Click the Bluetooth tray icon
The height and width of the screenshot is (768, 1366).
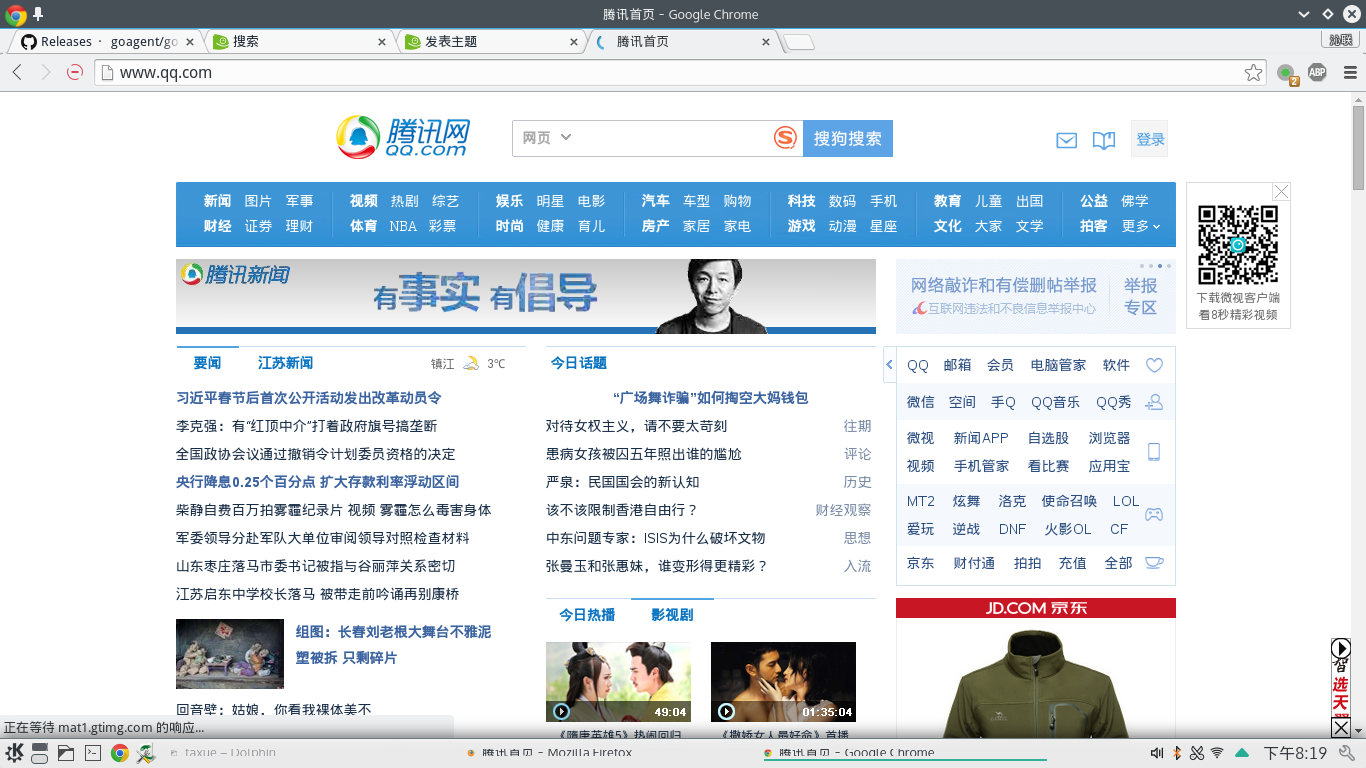pos(1177,753)
